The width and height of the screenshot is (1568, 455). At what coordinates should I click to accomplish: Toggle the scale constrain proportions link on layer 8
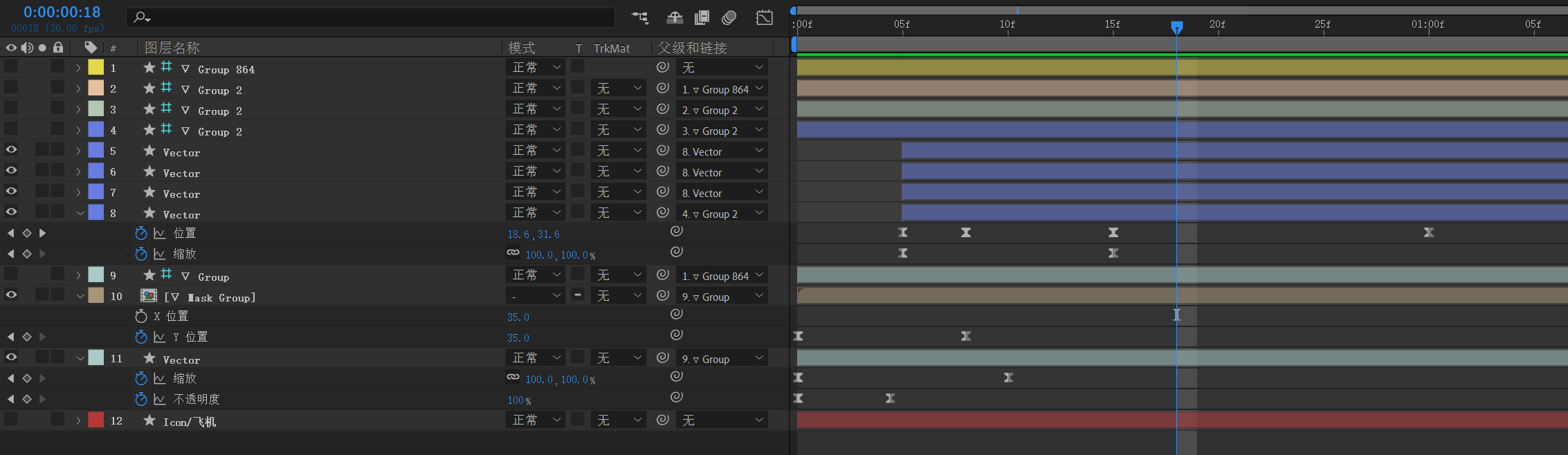(x=513, y=253)
